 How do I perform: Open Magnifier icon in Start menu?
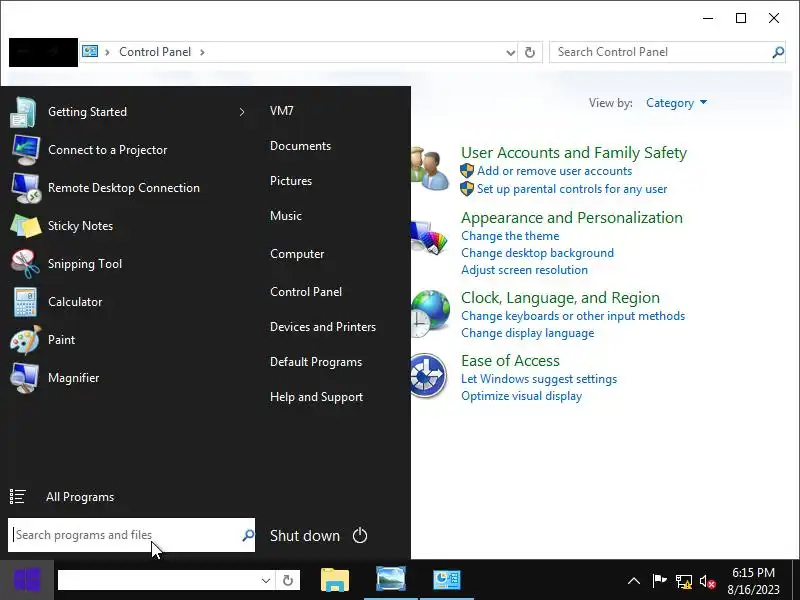(x=24, y=378)
